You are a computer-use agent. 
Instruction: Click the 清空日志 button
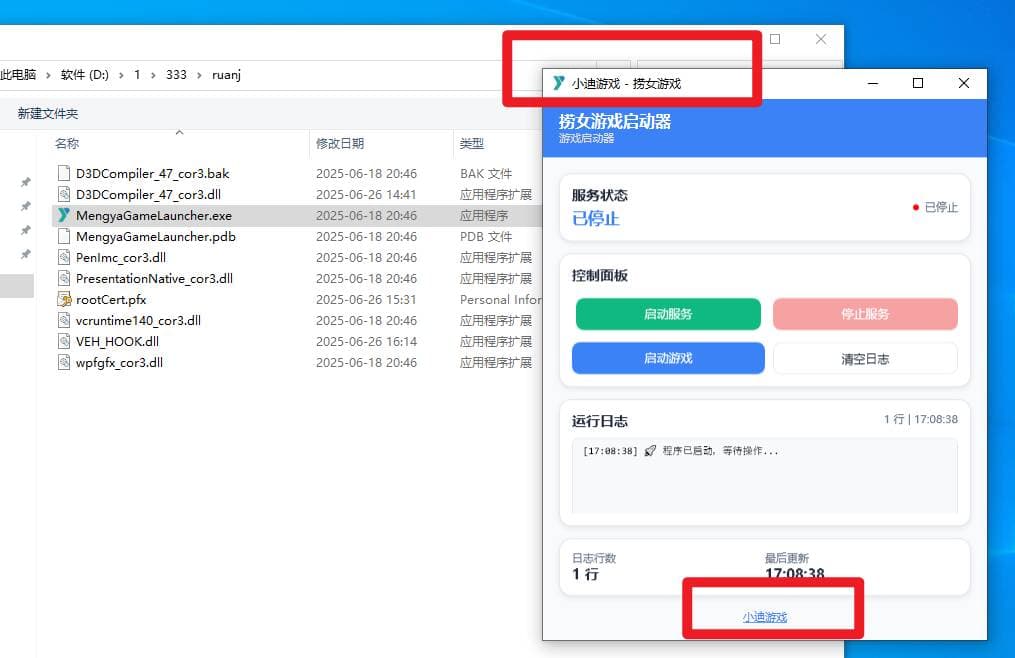point(865,358)
